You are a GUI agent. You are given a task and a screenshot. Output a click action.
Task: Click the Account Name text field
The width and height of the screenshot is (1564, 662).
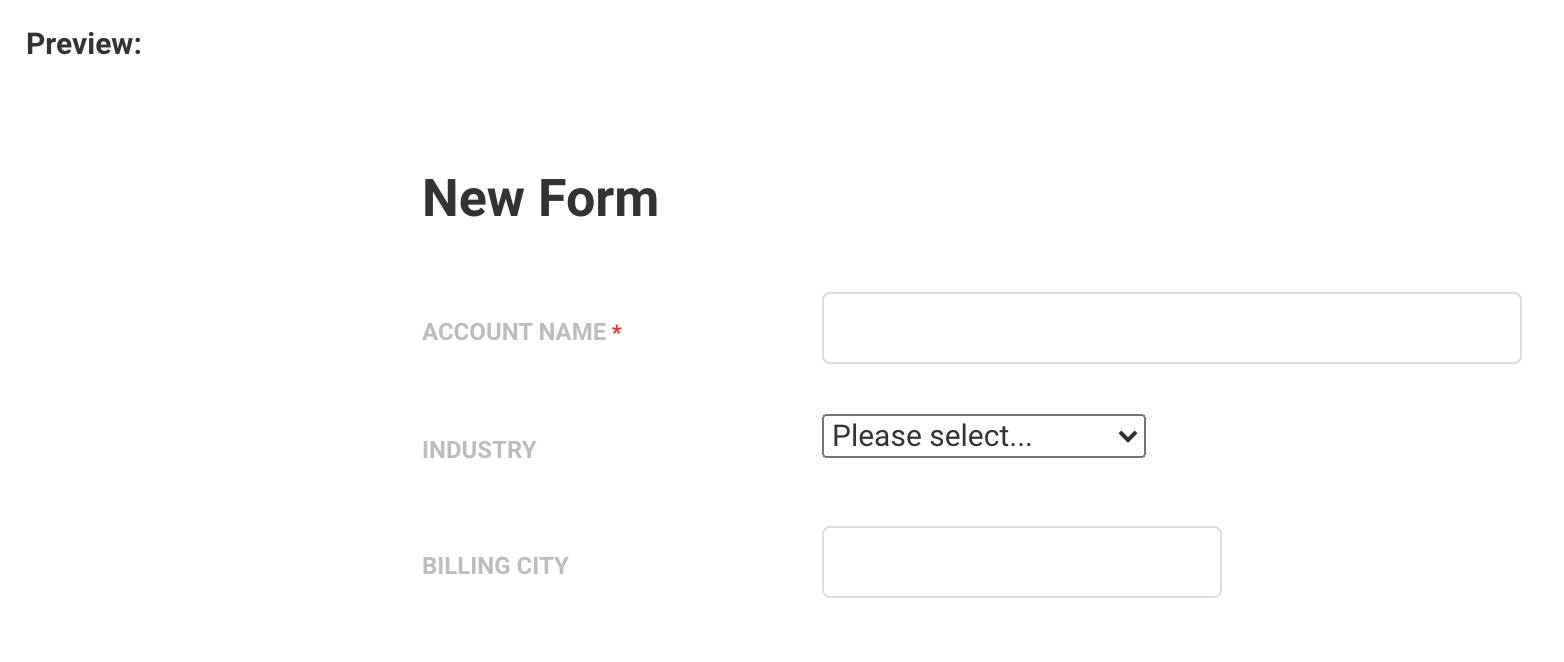coord(1171,328)
